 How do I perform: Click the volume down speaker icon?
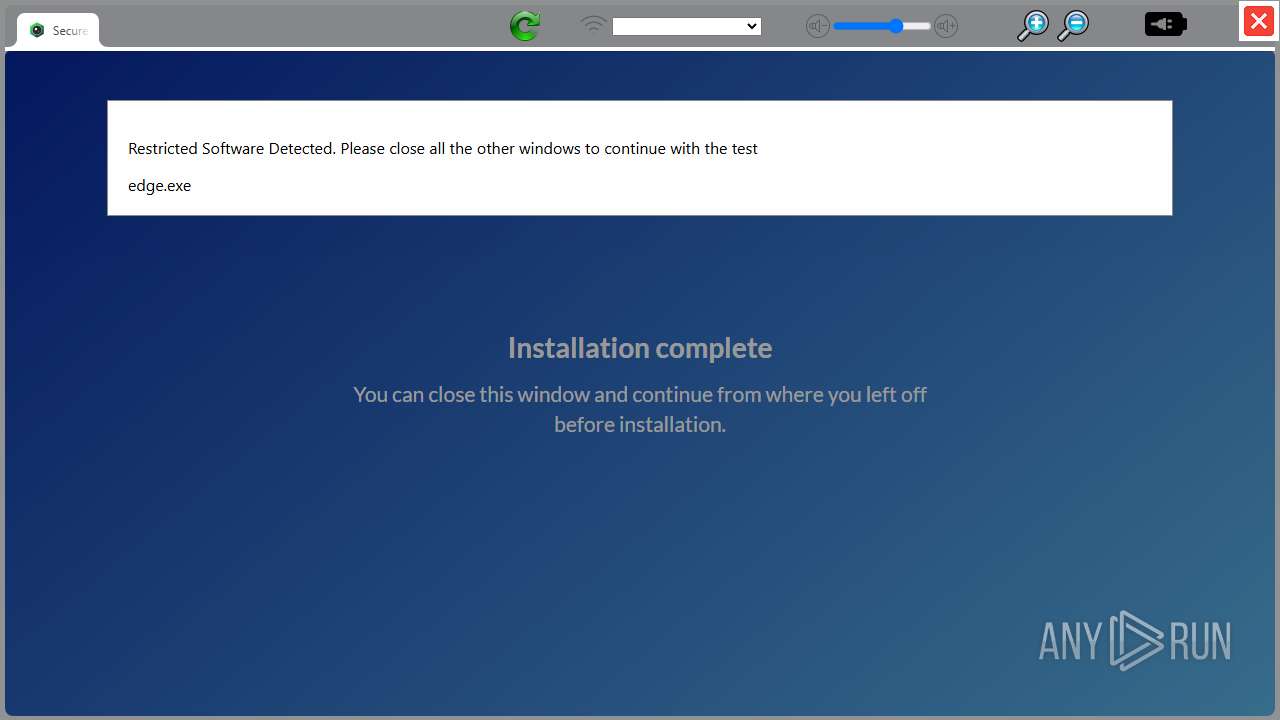coord(818,27)
